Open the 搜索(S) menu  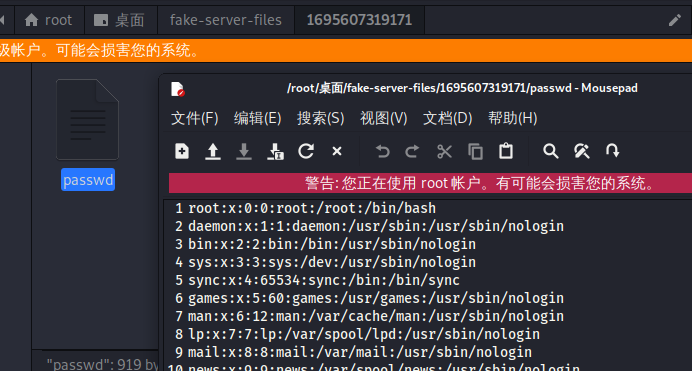pyautogui.click(x=320, y=118)
